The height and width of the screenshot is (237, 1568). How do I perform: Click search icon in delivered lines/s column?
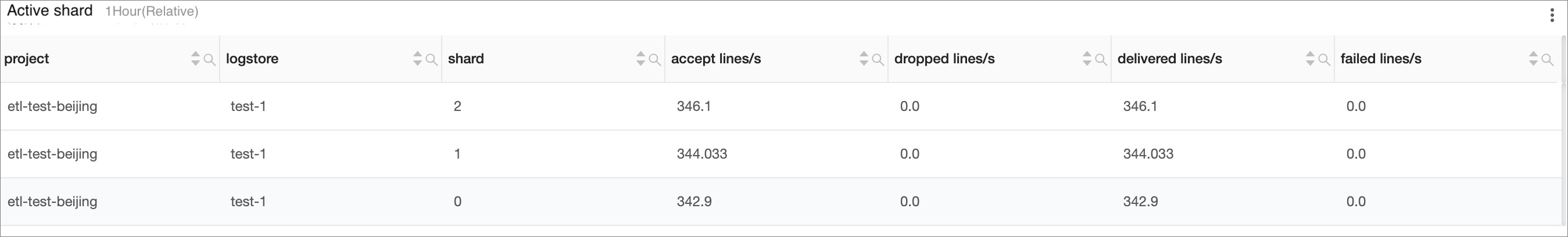click(1324, 60)
